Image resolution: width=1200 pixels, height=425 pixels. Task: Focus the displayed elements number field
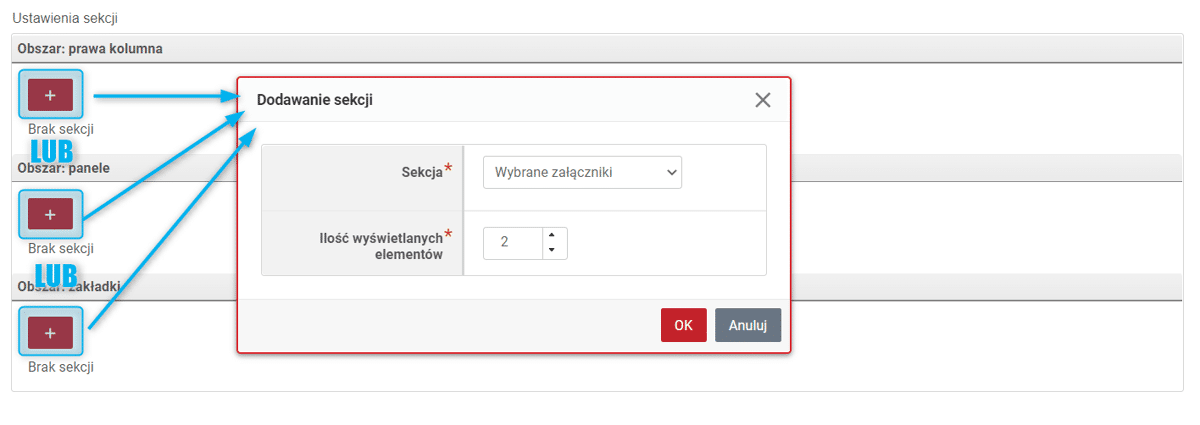coord(513,242)
